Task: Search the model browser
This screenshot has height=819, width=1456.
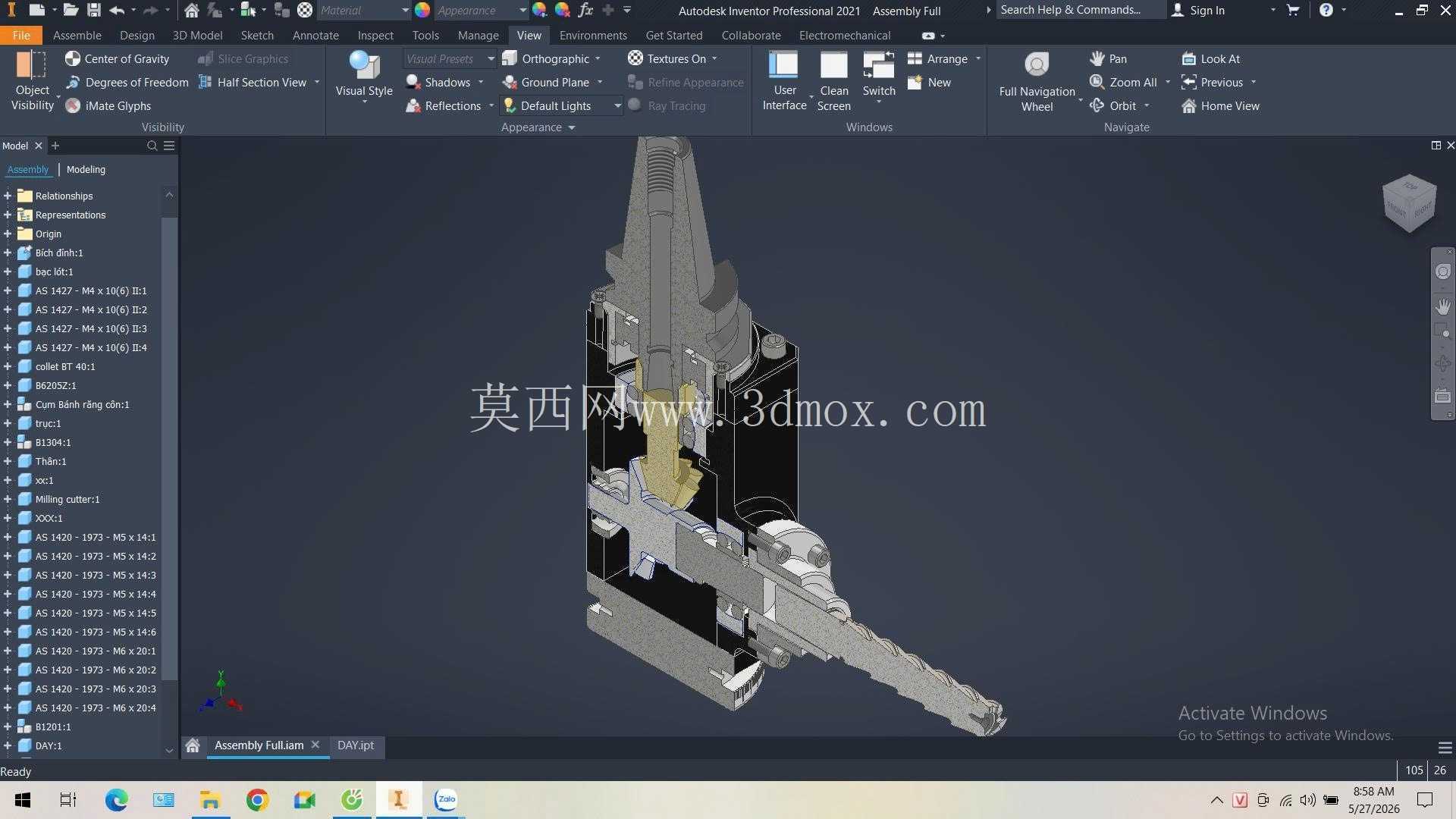Action: point(152,146)
